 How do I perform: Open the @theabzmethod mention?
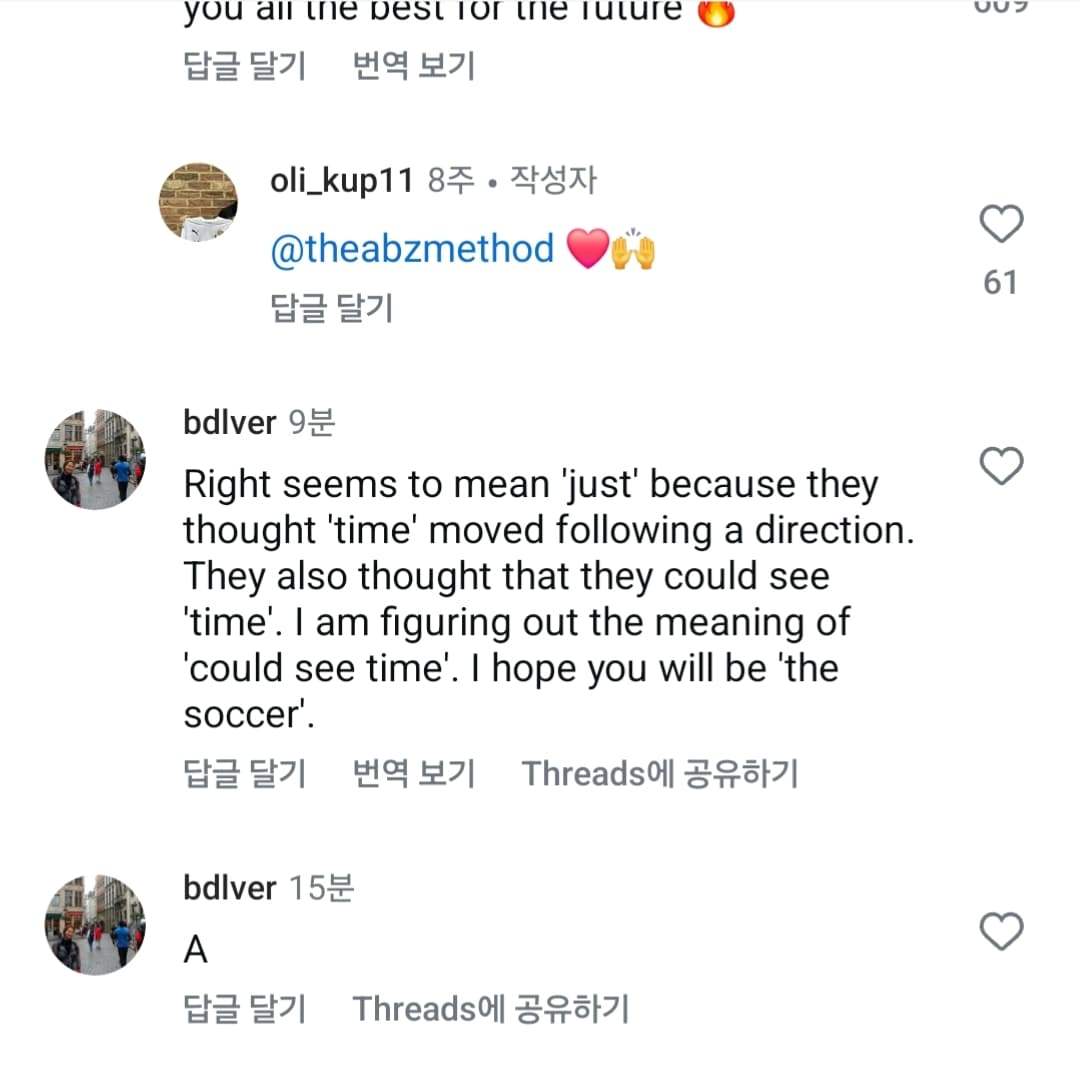(x=412, y=249)
